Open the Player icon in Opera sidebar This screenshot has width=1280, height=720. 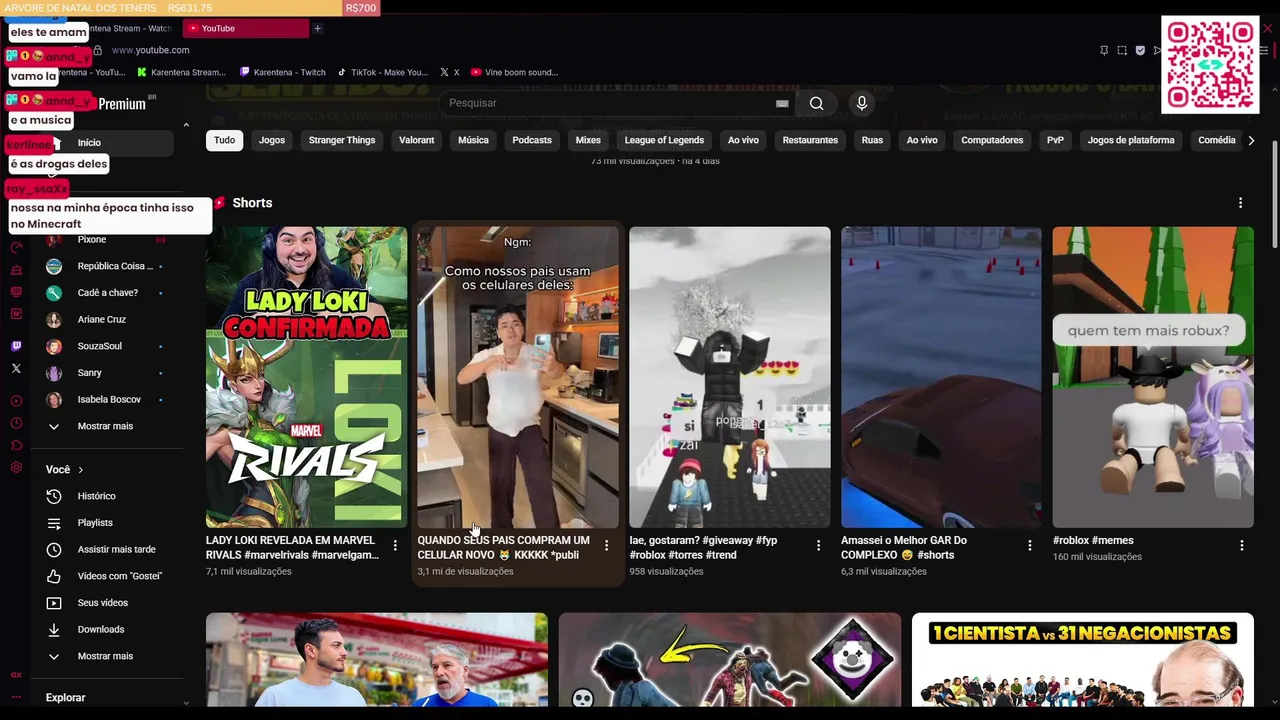click(x=16, y=401)
